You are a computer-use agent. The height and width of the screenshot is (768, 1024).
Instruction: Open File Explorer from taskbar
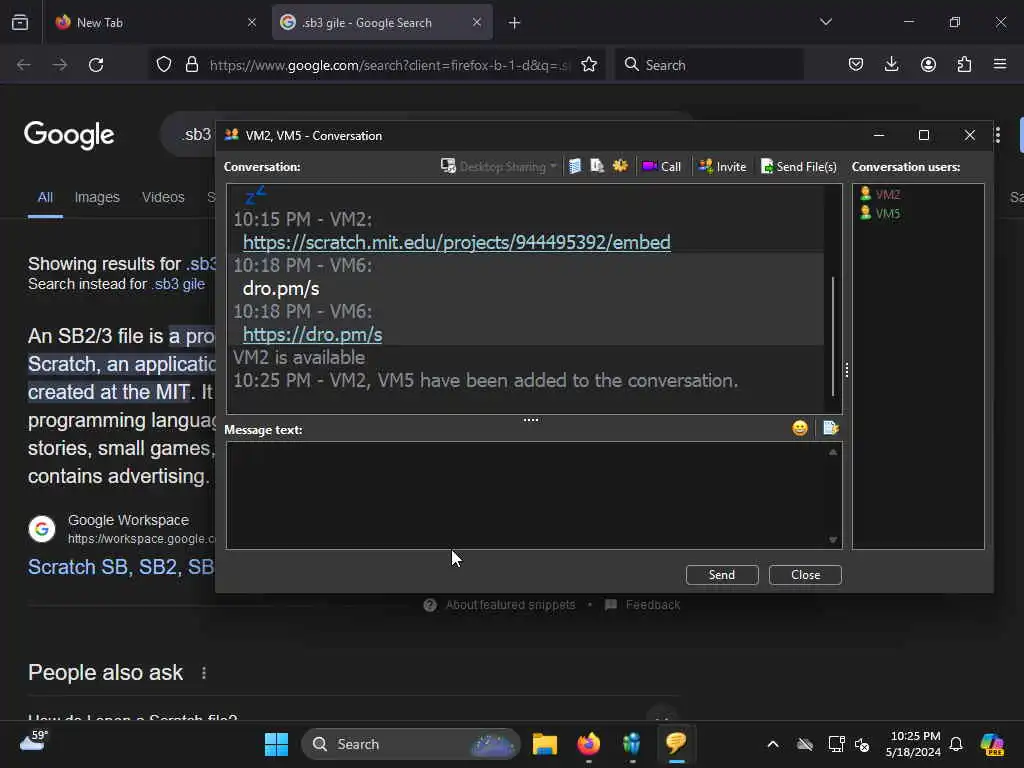point(545,744)
